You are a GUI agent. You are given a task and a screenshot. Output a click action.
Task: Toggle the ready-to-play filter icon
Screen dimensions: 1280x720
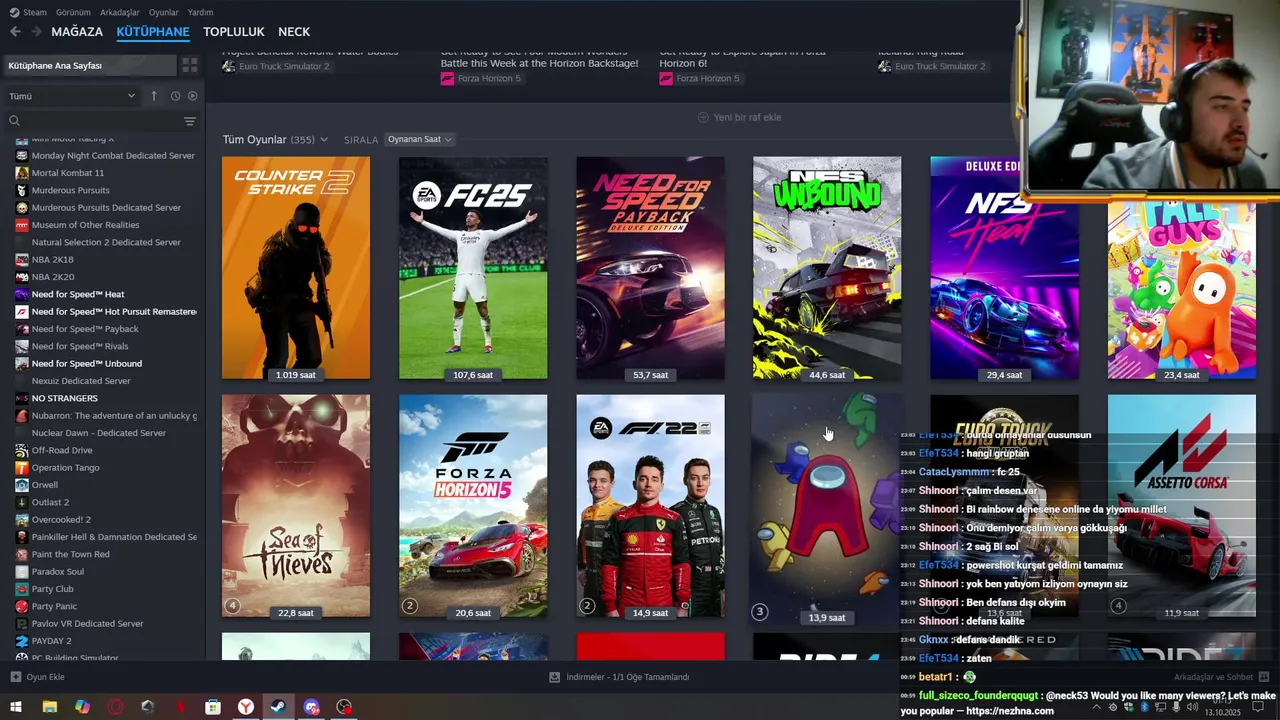[x=193, y=96]
